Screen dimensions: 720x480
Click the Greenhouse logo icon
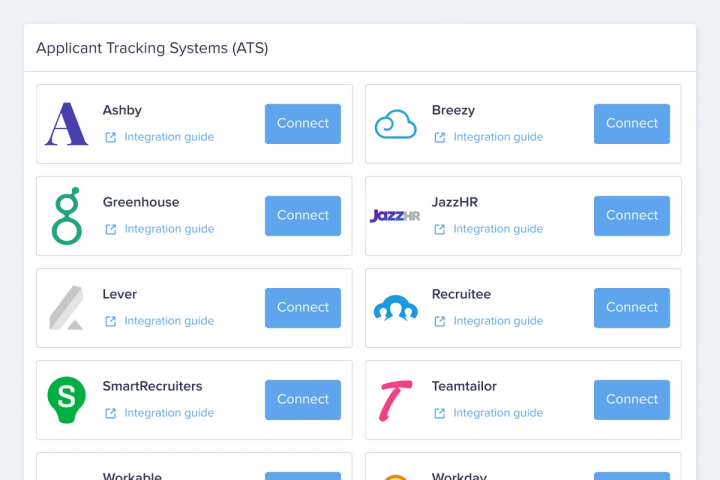click(x=67, y=216)
